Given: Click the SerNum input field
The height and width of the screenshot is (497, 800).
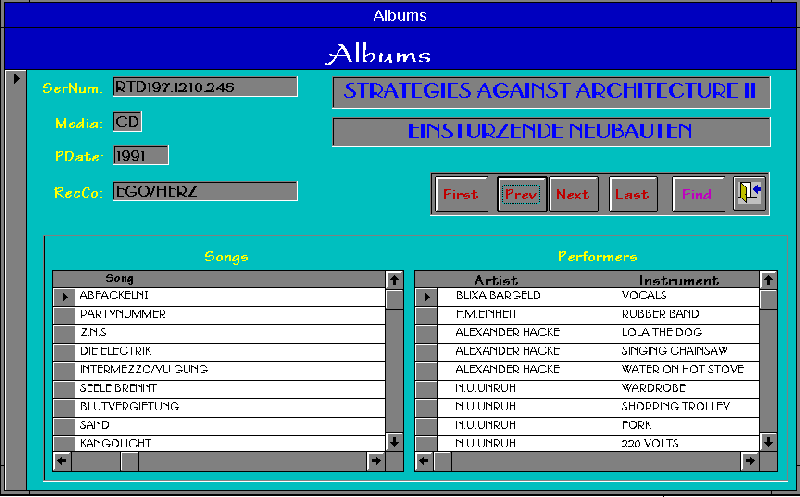Looking at the screenshot, I should (x=204, y=87).
